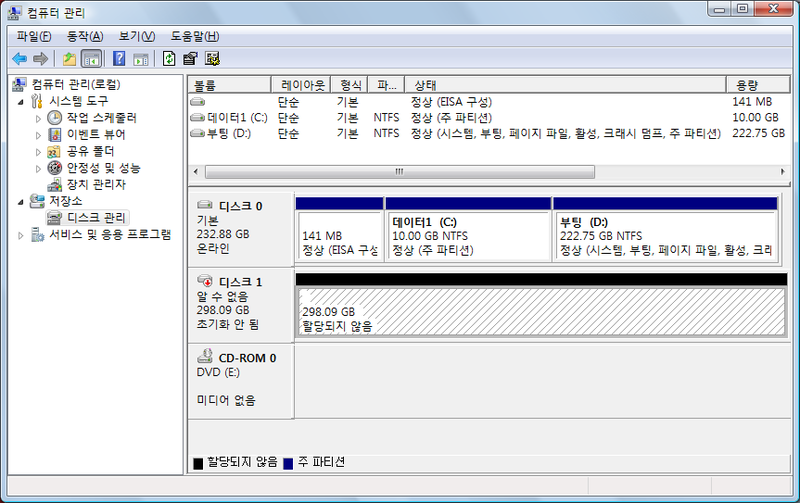Open the 보기(V) menu

136,36
